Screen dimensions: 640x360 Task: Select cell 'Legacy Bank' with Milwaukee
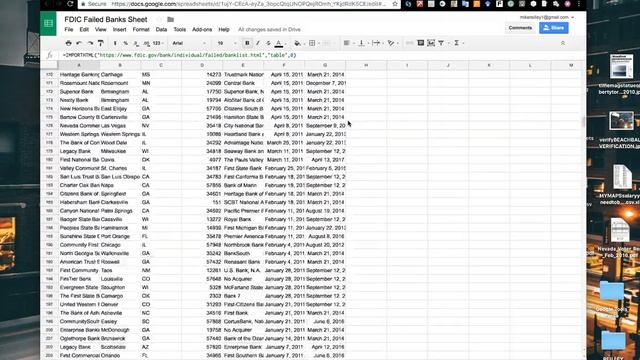[x=79, y=151]
